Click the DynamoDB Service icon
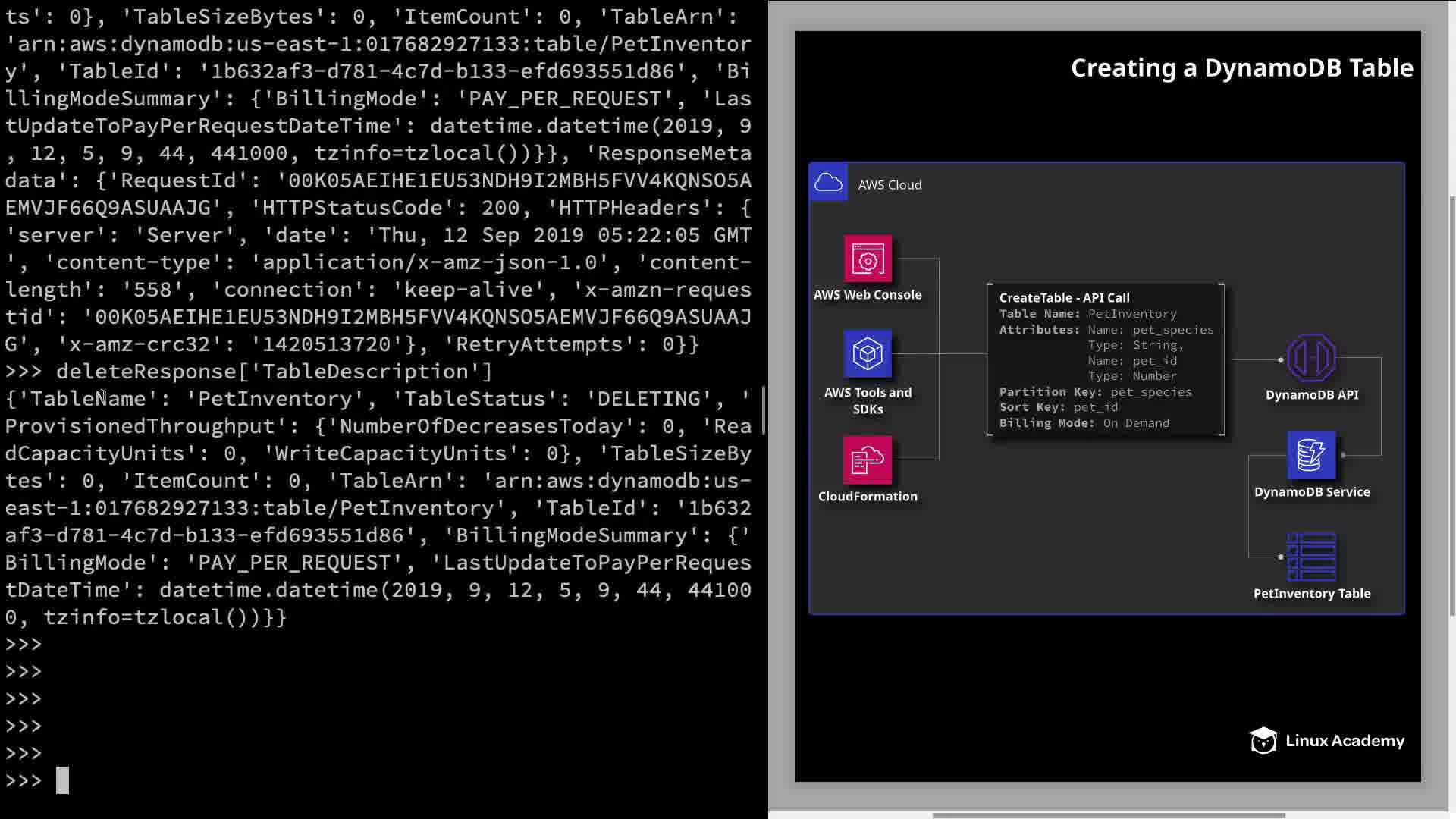Image resolution: width=1456 pixels, height=819 pixels. tap(1311, 455)
